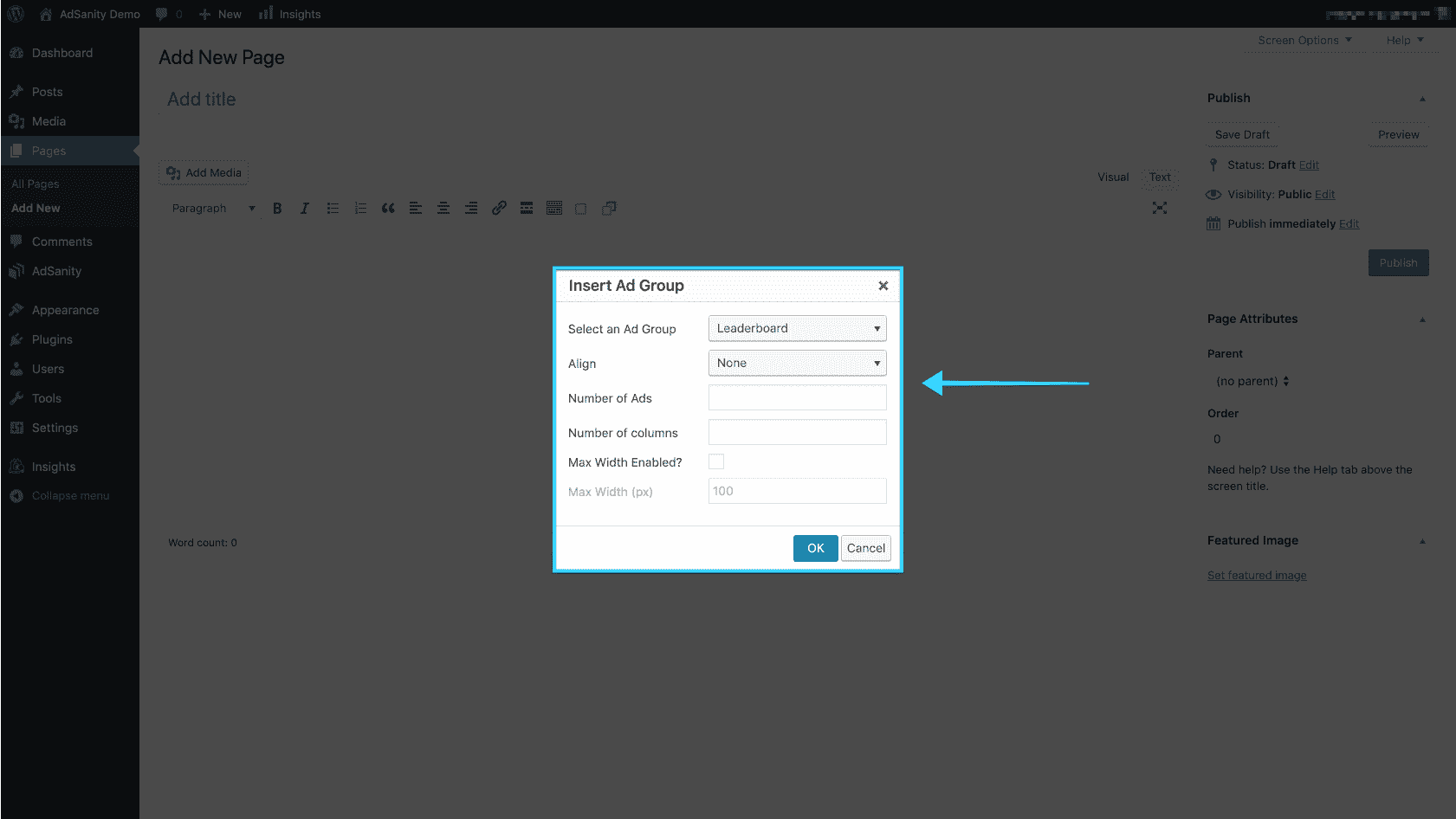Click the Add title field
Viewport: 1456px width, 819px height.
click(x=667, y=100)
